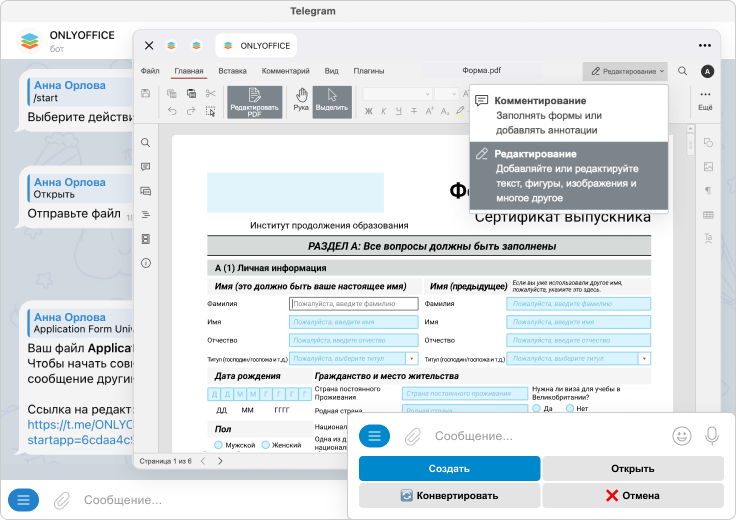Open chat panel in left sidebar
This screenshot has width=736, height=520.
point(146,191)
